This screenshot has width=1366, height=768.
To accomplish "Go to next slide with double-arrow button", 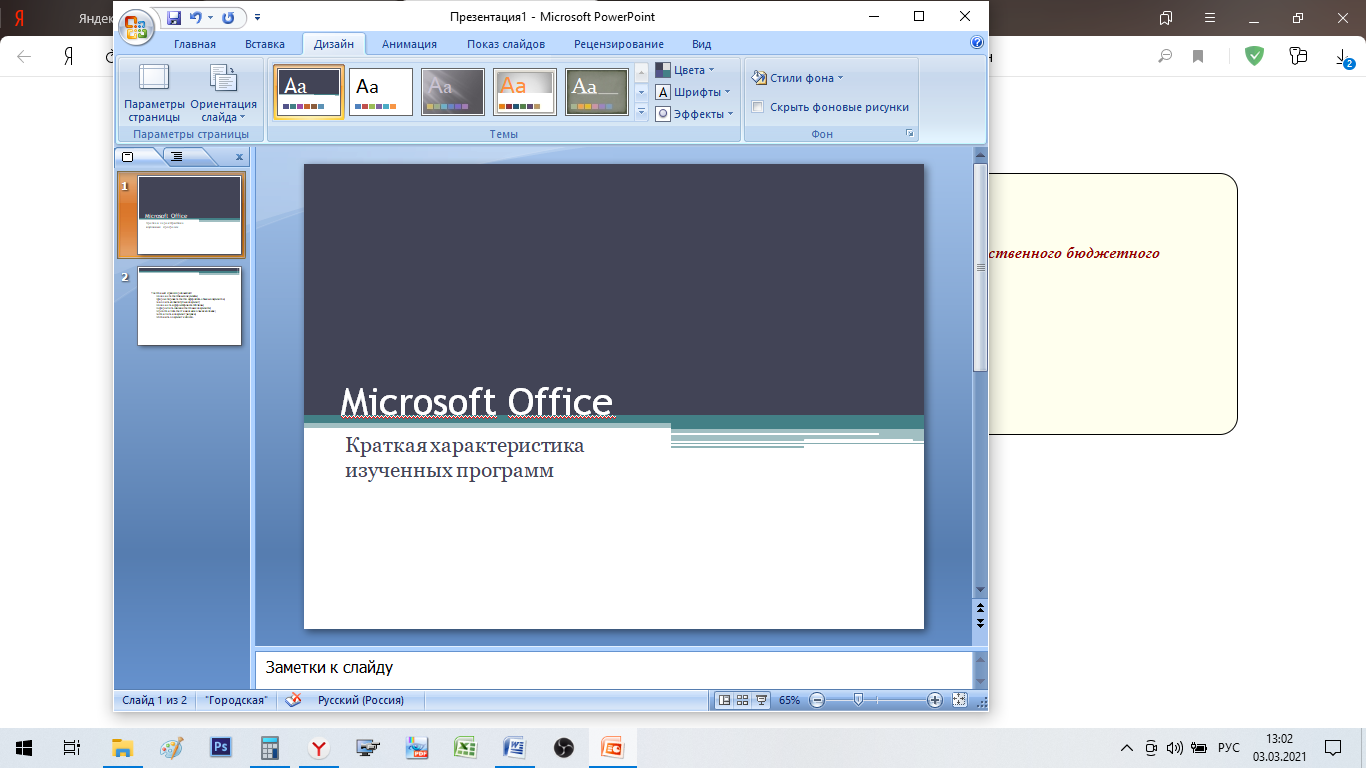I will click(980, 623).
